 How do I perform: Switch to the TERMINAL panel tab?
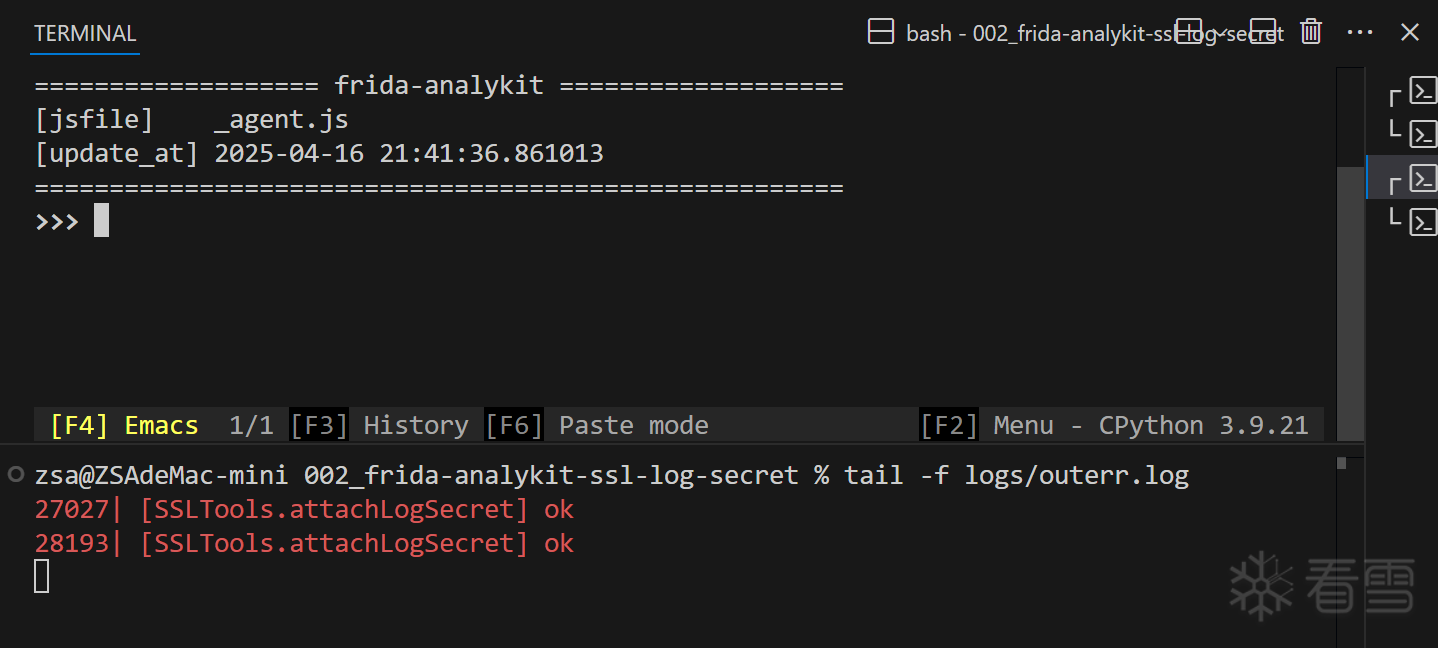click(85, 33)
